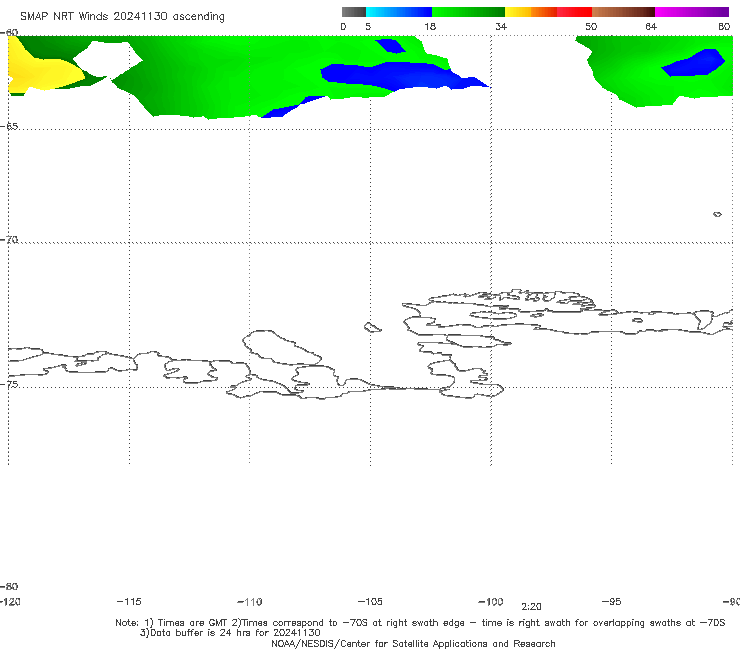Click the '-80' latitude axis label

pos(9,587)
